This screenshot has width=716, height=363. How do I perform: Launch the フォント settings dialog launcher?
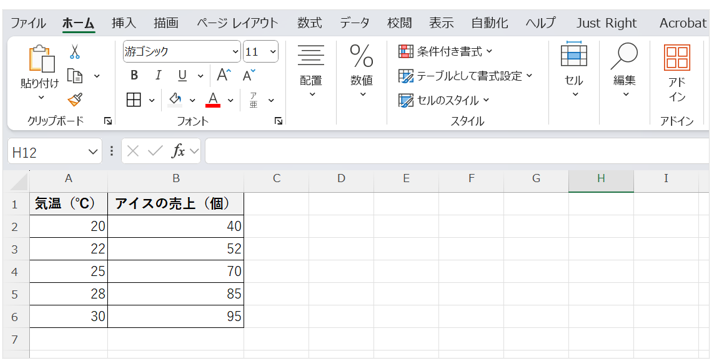[279, 121]
